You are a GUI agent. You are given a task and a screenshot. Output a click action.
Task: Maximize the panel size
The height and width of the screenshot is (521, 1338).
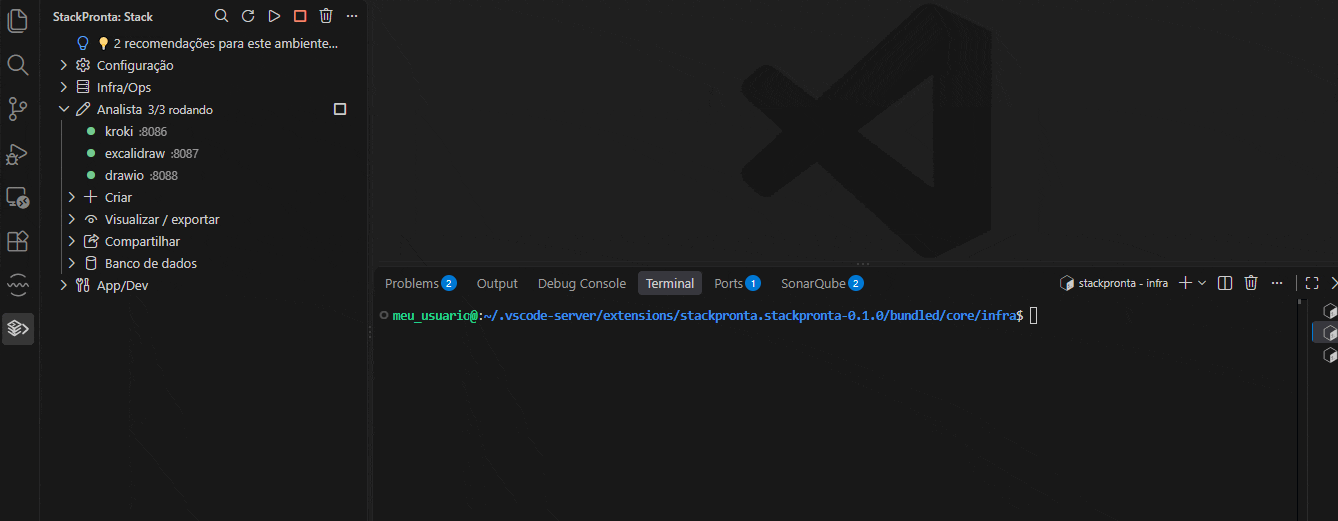(x=1312, y=283)
